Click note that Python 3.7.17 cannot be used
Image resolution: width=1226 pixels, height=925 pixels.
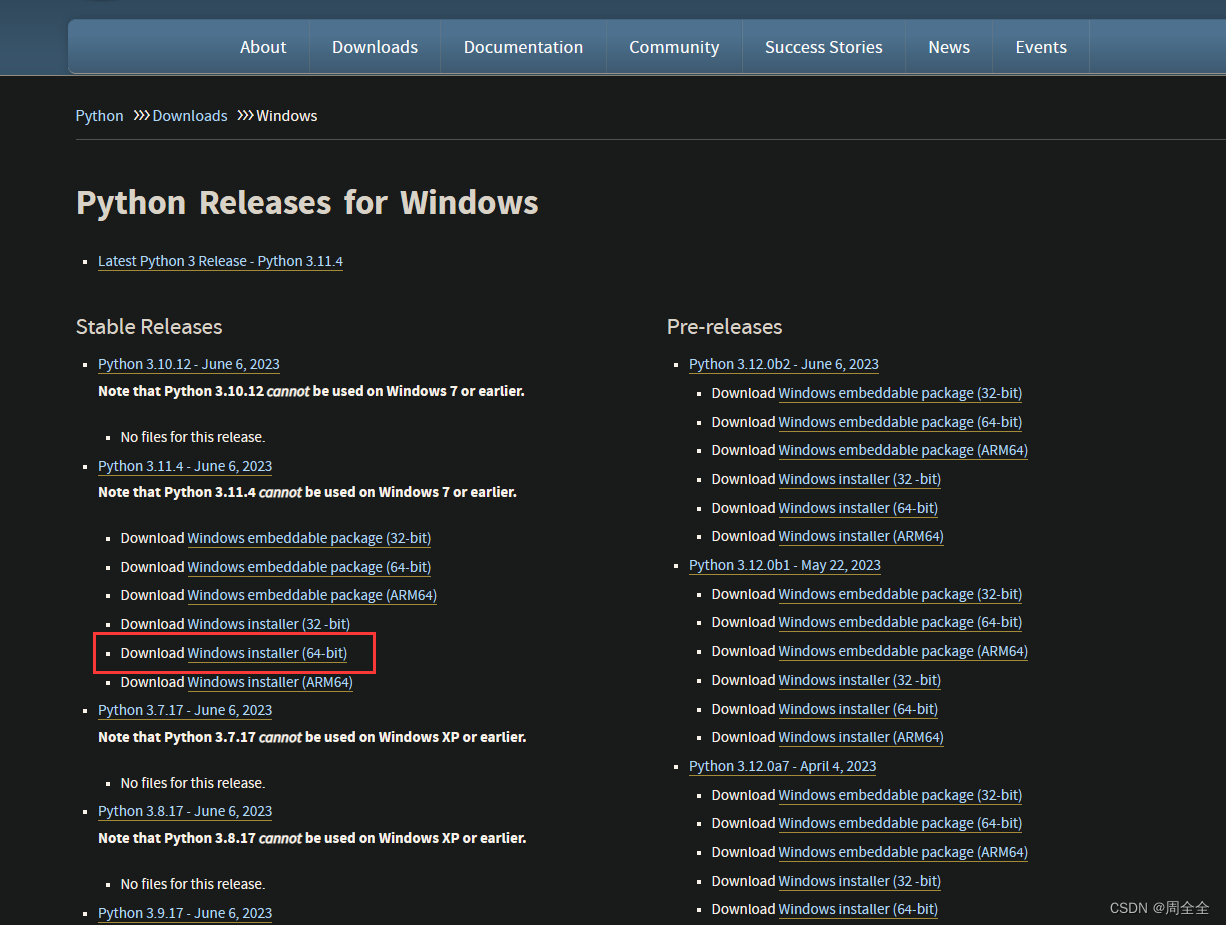312,737
